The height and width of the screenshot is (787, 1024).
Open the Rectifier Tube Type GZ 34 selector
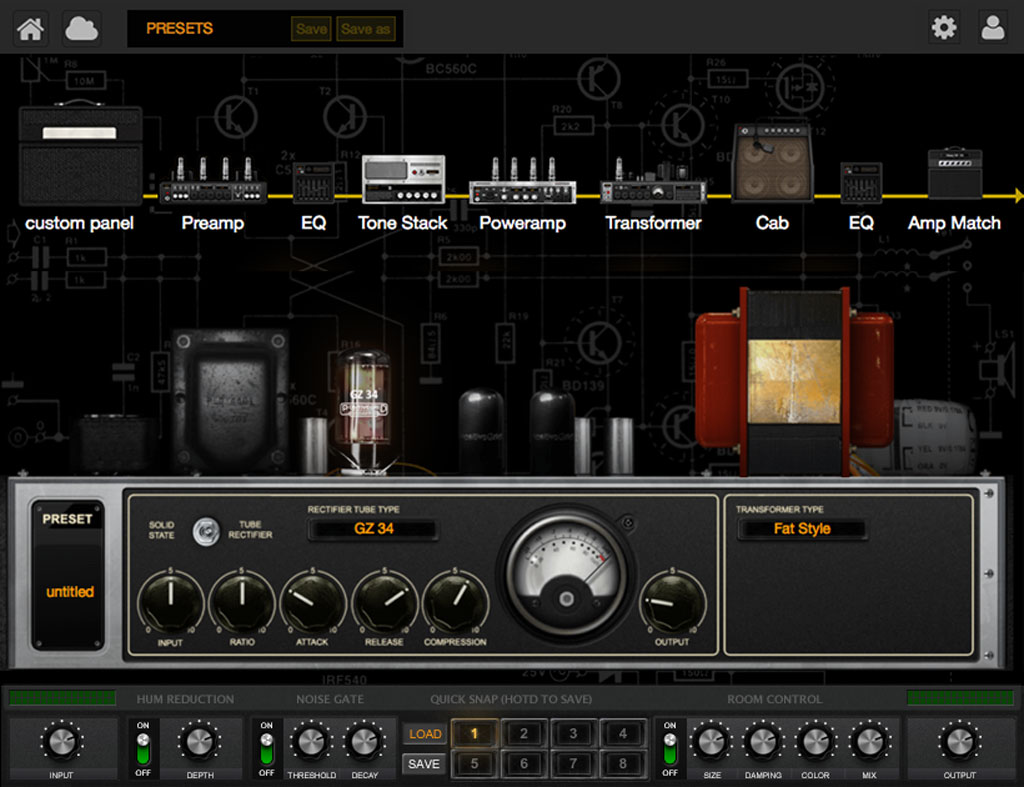tap(373, 529)
